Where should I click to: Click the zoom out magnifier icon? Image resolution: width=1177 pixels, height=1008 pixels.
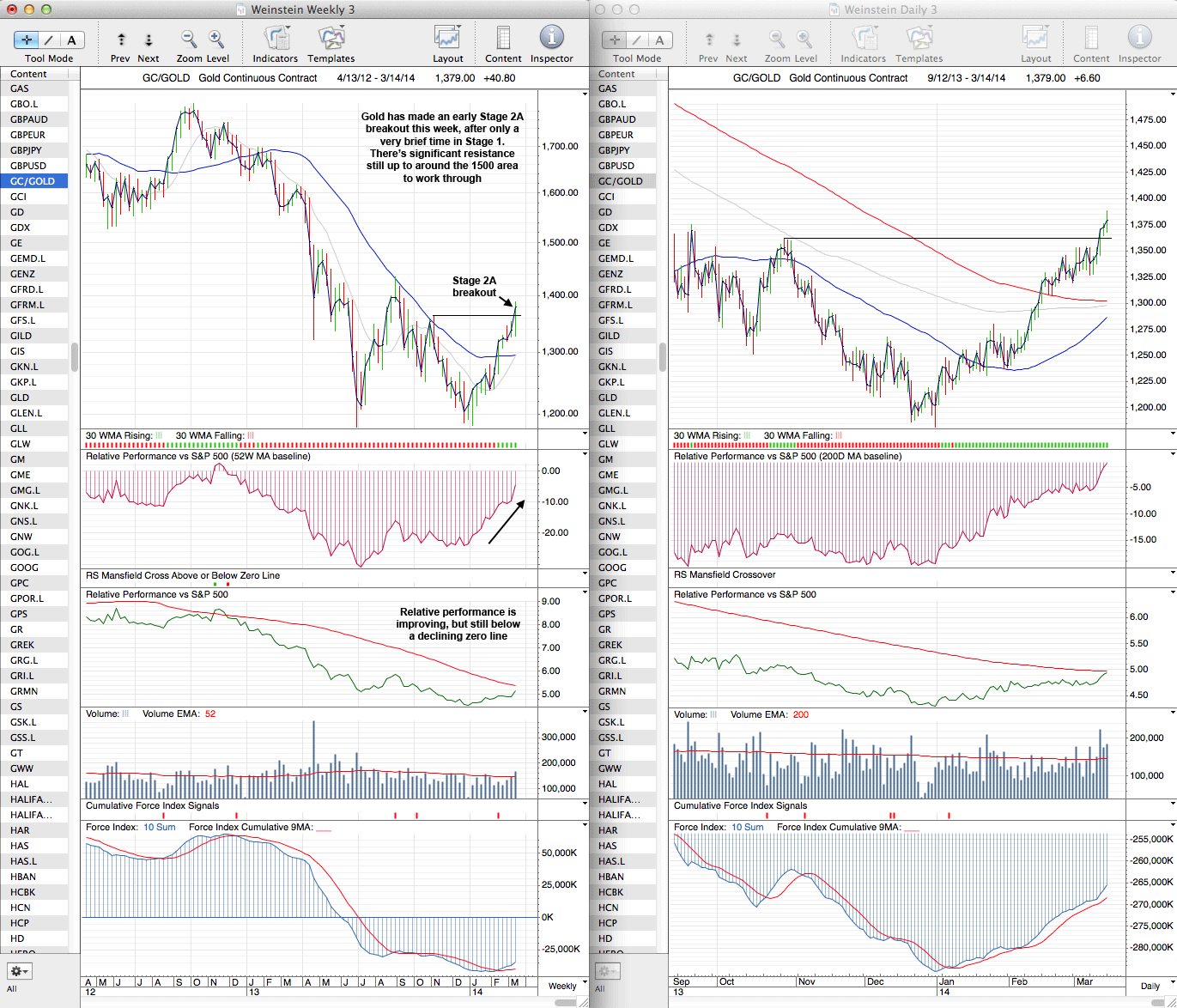pyautogui.click(x=189, y=39)
